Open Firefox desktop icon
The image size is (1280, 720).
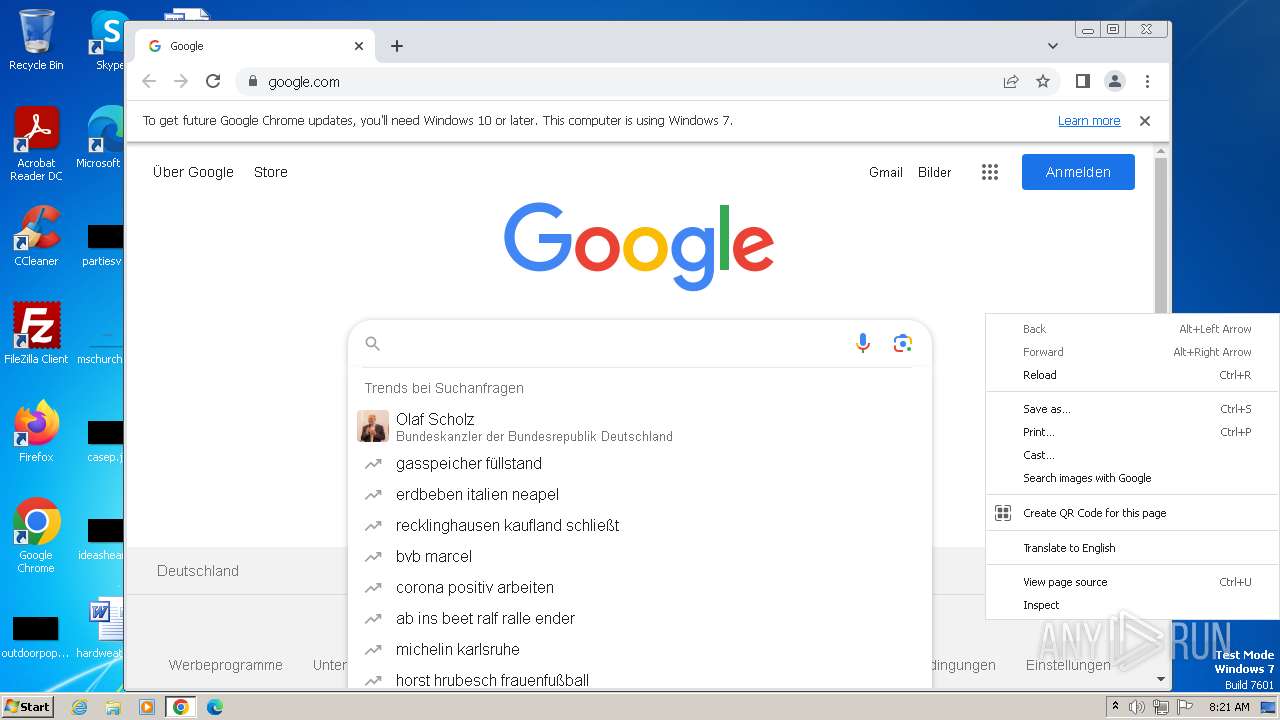36,432
